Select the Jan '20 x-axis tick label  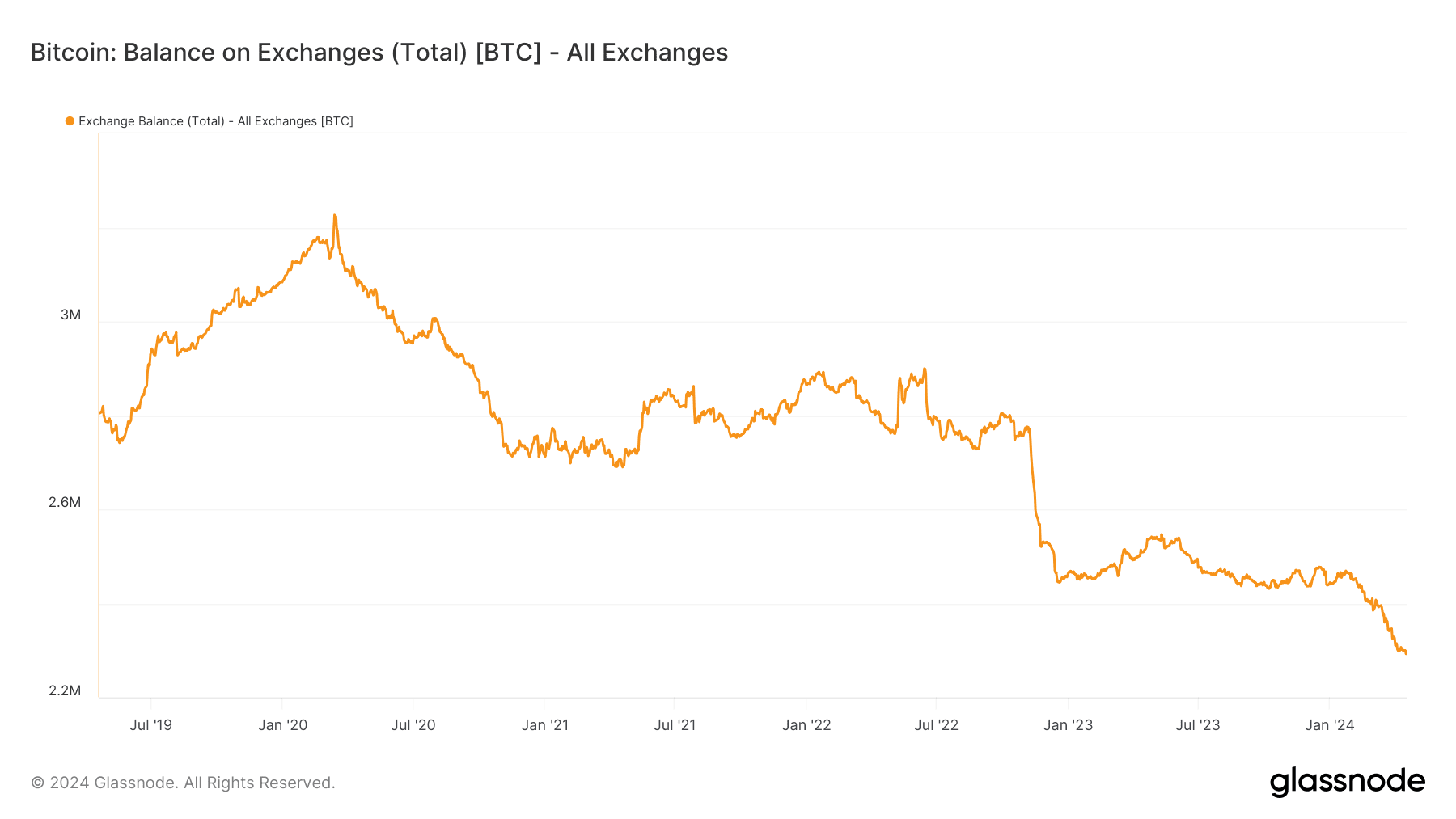point(282,725)
